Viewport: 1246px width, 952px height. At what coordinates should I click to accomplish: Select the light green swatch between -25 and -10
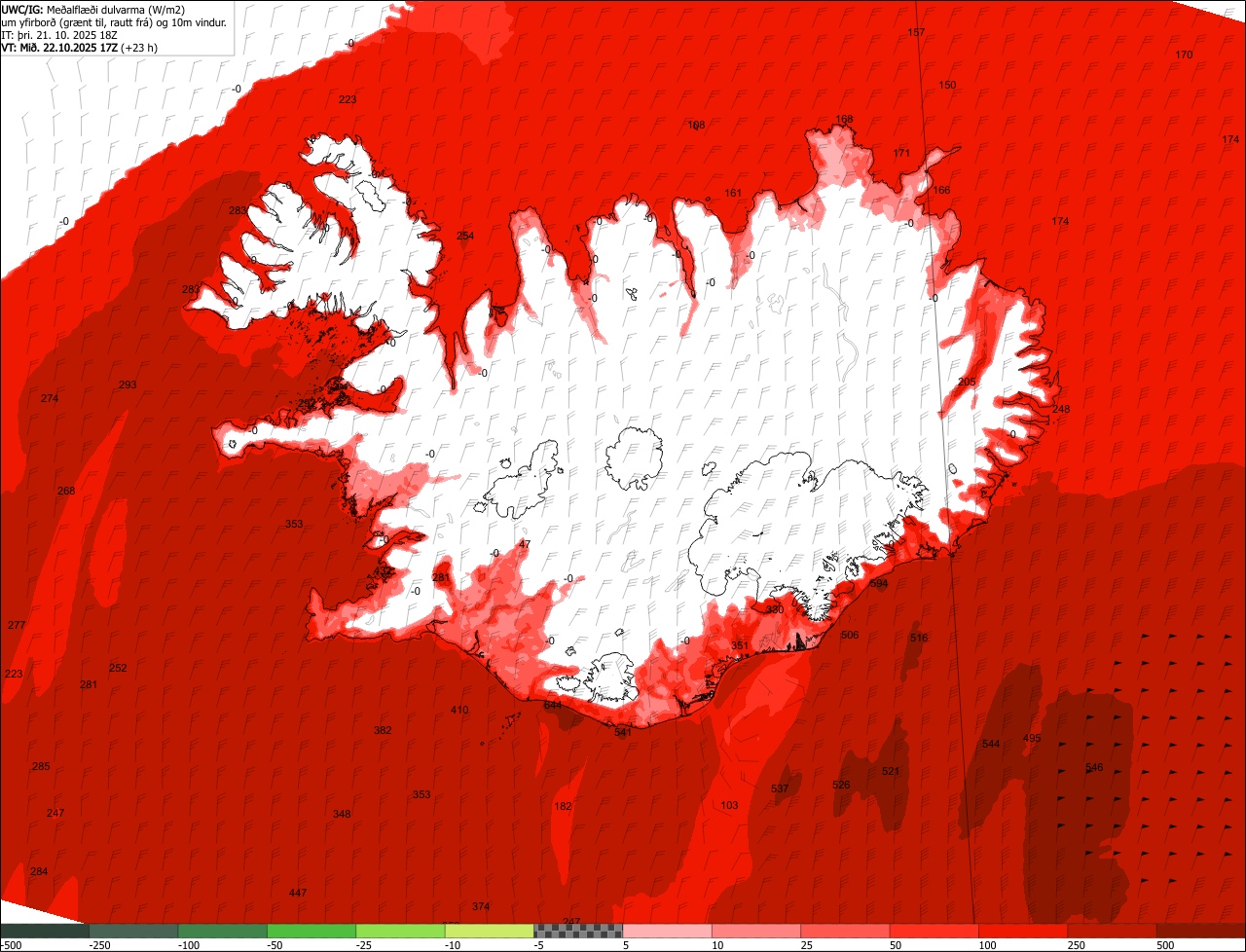(x=400, y=931)
